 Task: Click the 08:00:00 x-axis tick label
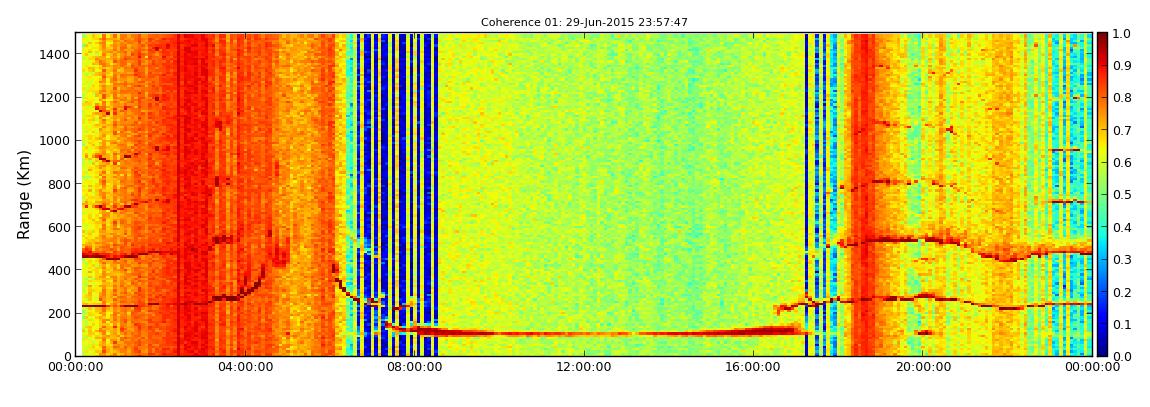click(414, 367)
